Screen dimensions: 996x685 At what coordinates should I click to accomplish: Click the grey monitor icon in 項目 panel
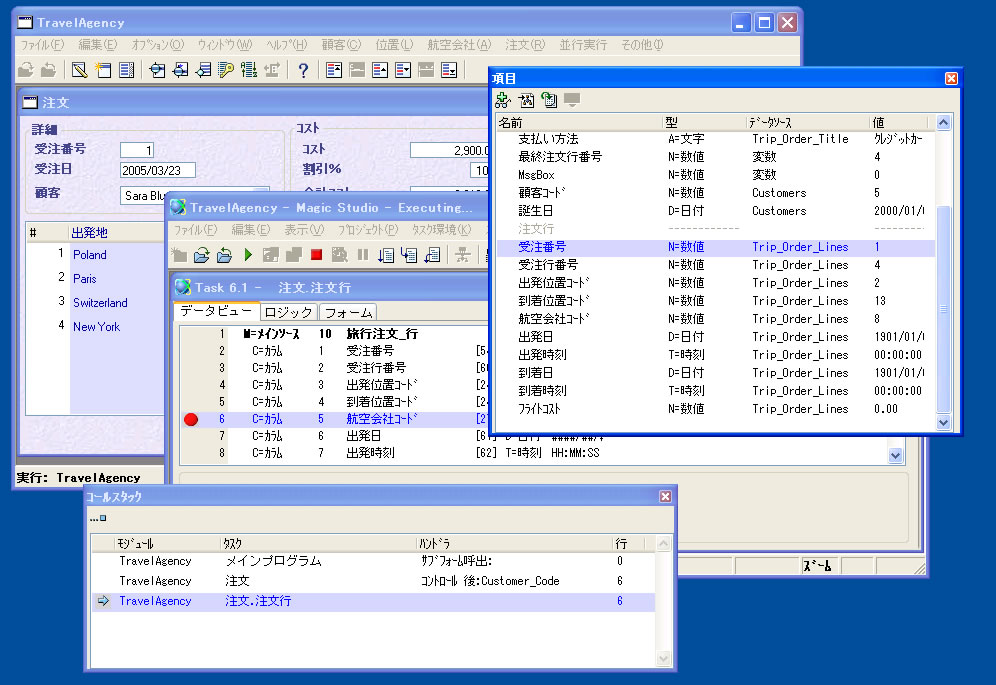pos(572,100)
